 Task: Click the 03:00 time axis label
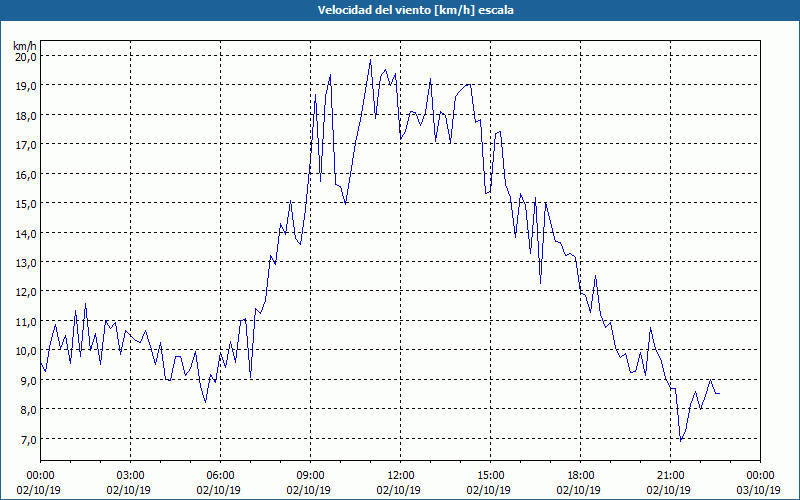pyautogui.click(x=131, y=476)
